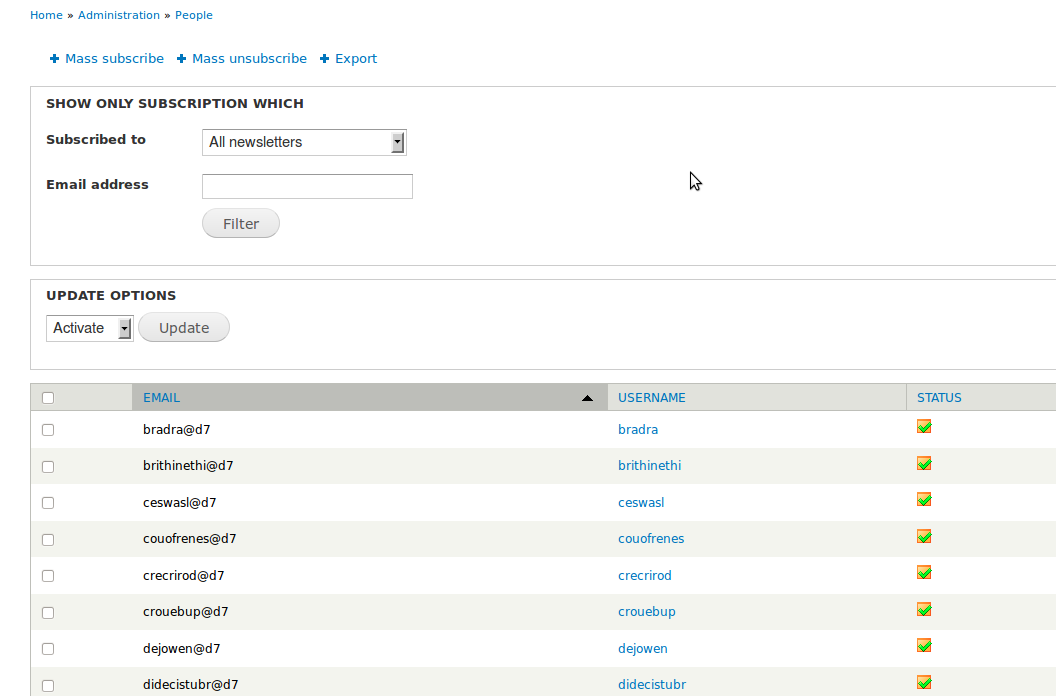Select the didecistubr@d7 checkbox
Viewport: 1056px width, 696px height.
point(48,686)
